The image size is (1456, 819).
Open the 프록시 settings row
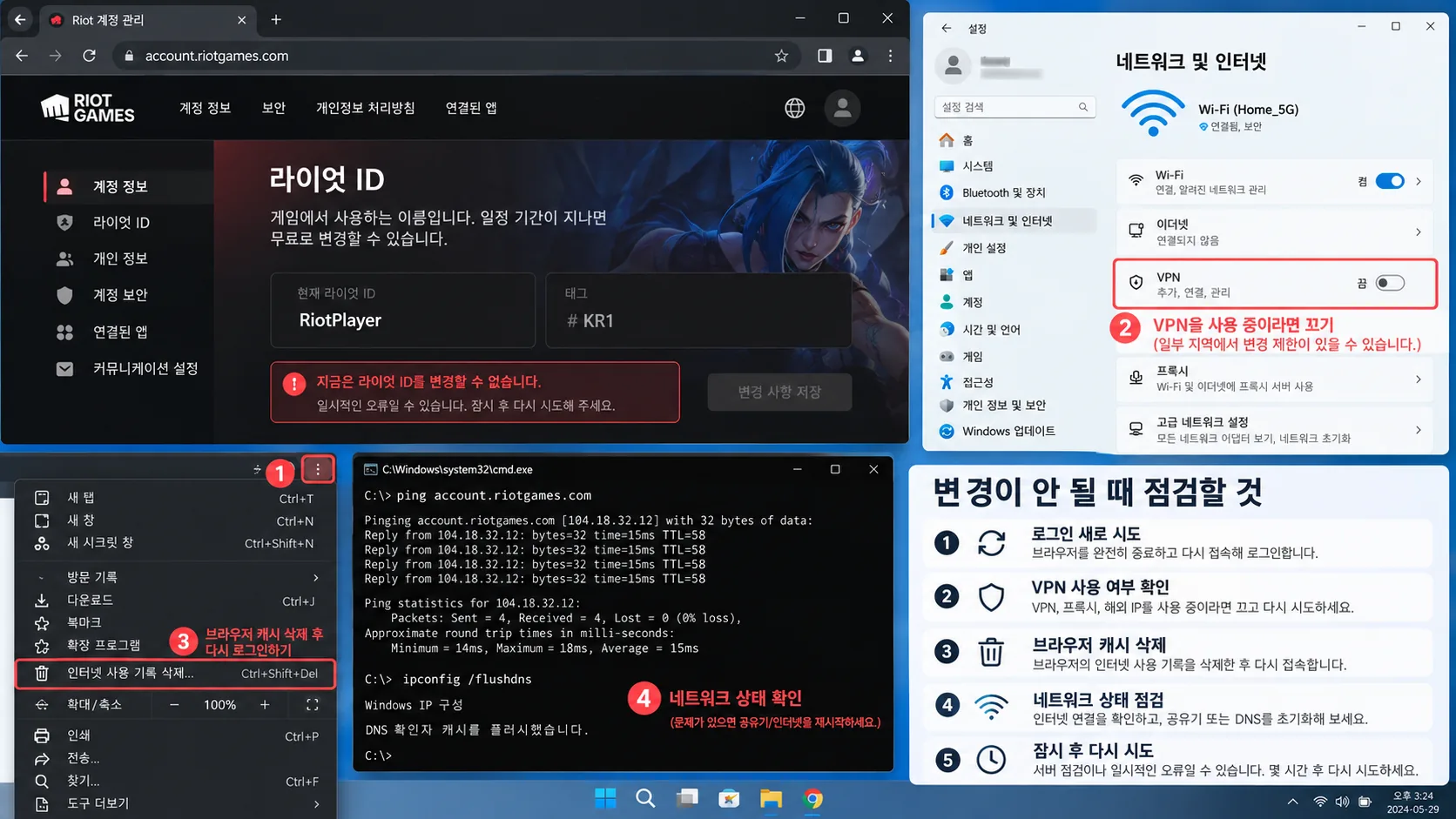click(1274, 379)
